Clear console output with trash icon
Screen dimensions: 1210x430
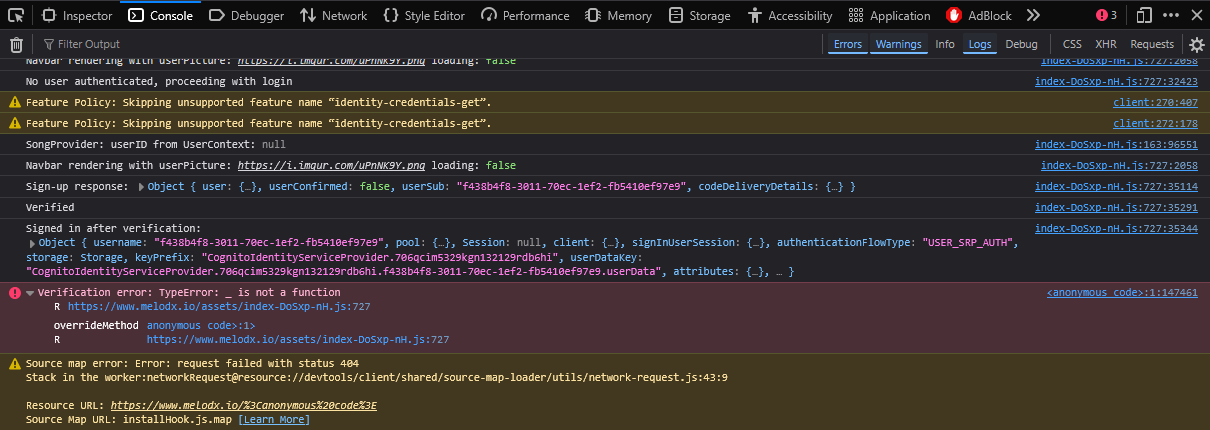click(x=16, y=44)
